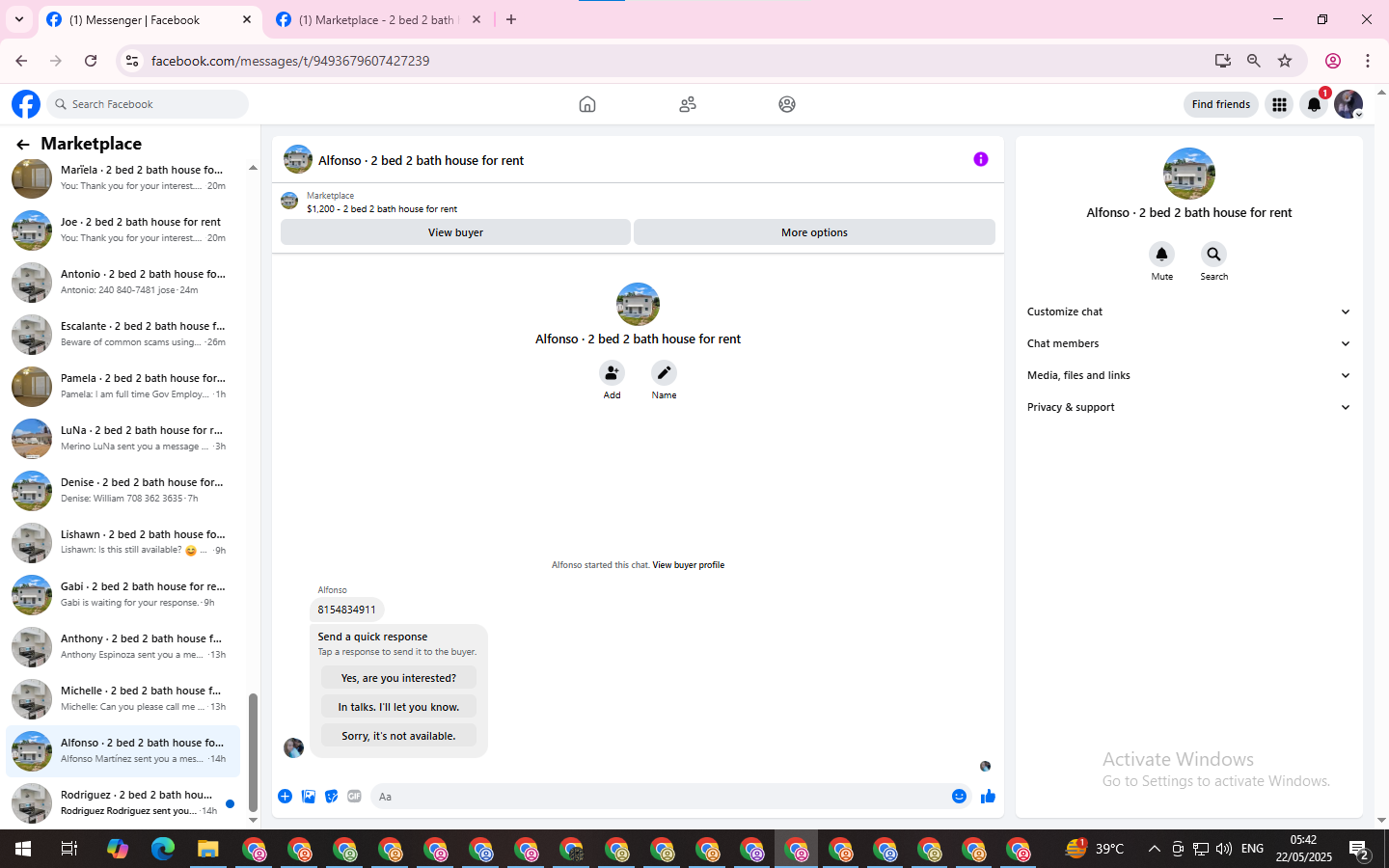Reload the page
Image resolution: width=1389 pixels, height=868 pixels.
click(91, 61)
